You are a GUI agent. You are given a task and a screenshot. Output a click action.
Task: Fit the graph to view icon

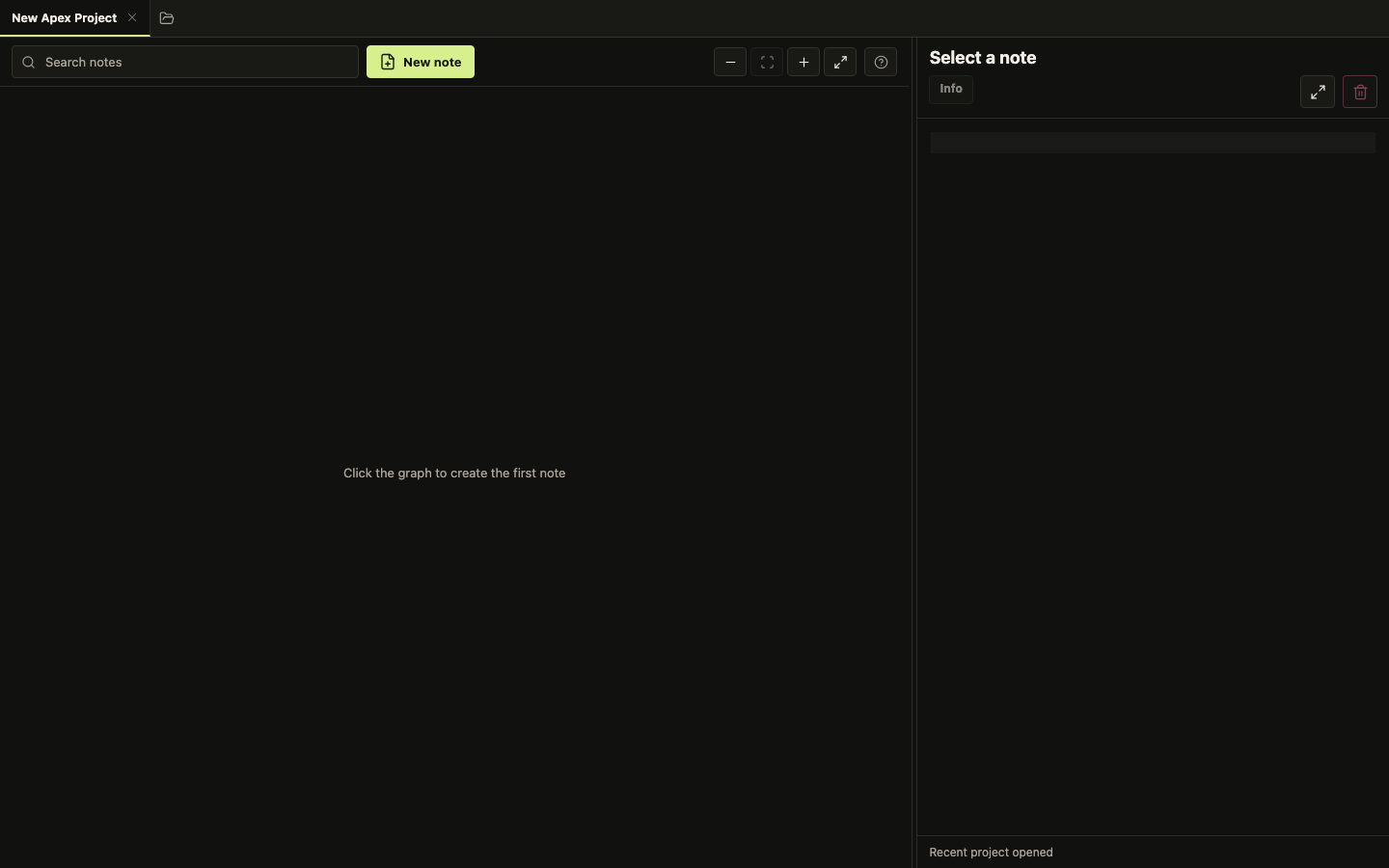pyautogui.click(x=767, y=62)
